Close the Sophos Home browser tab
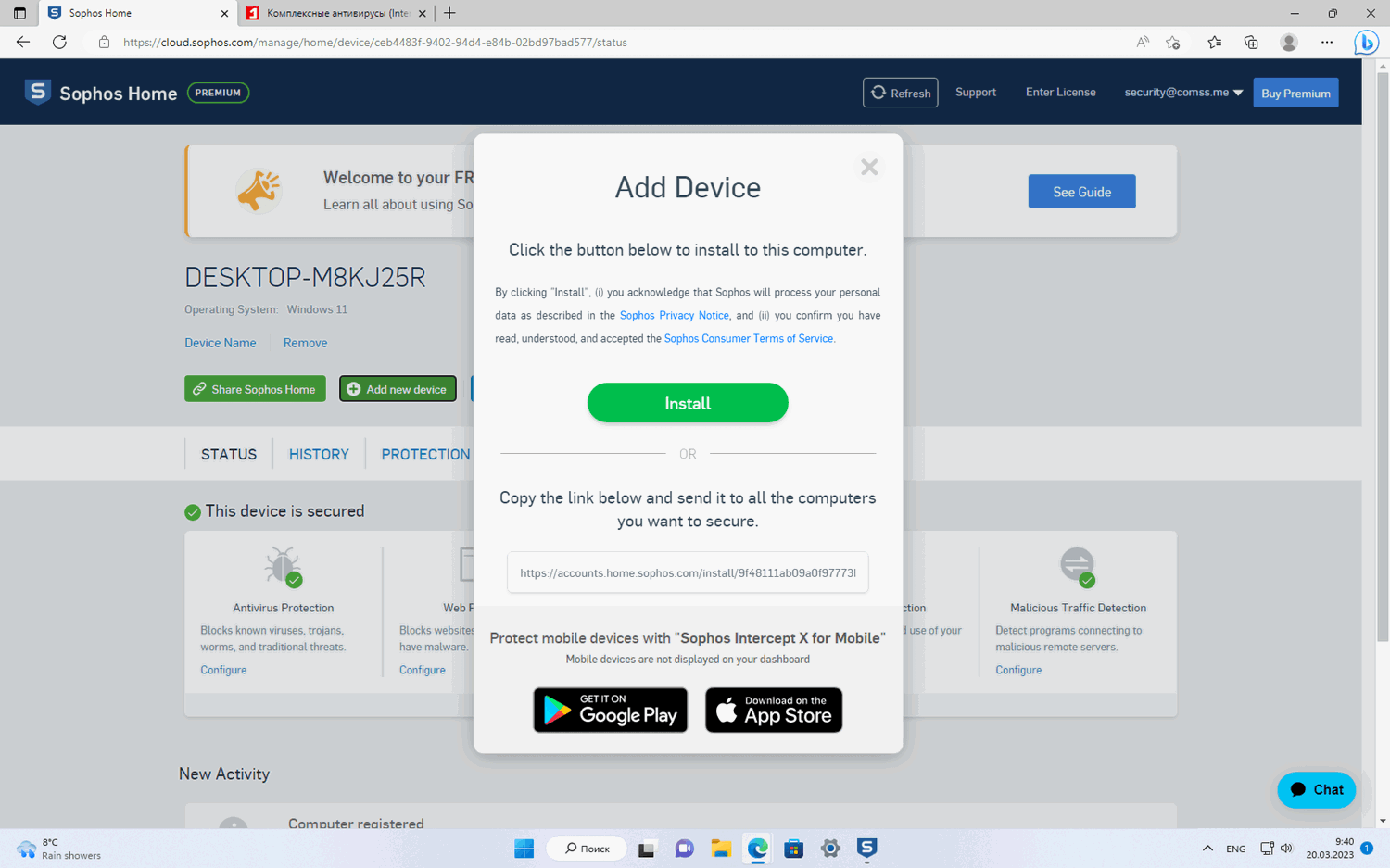 224,13
